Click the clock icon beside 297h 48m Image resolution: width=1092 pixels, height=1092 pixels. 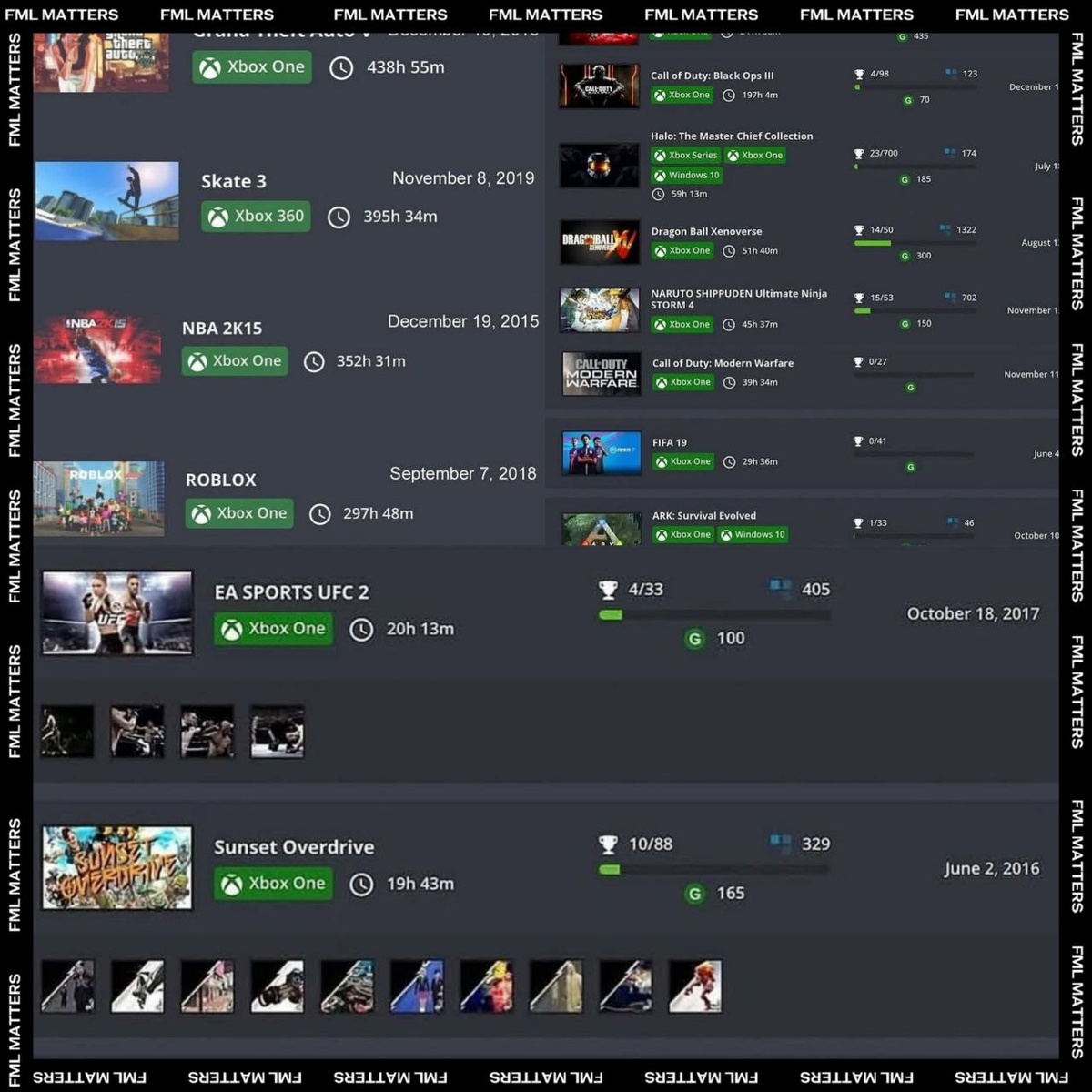(x=320, y=514)
